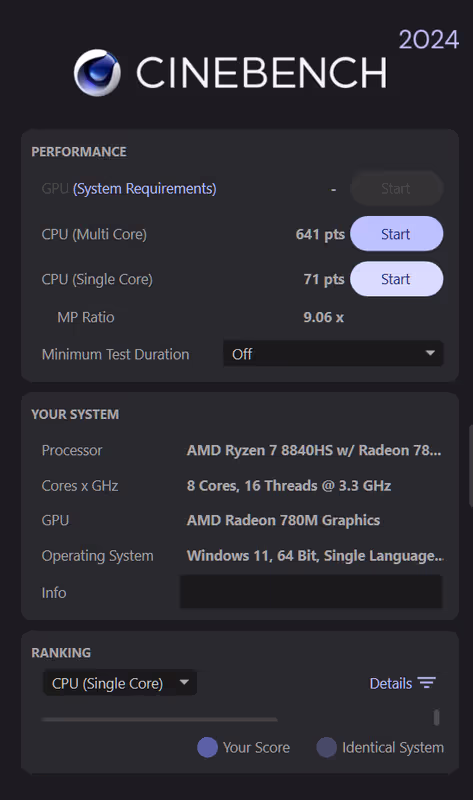Click the ranking list scrollbar handle

click(x=436, y=717)
